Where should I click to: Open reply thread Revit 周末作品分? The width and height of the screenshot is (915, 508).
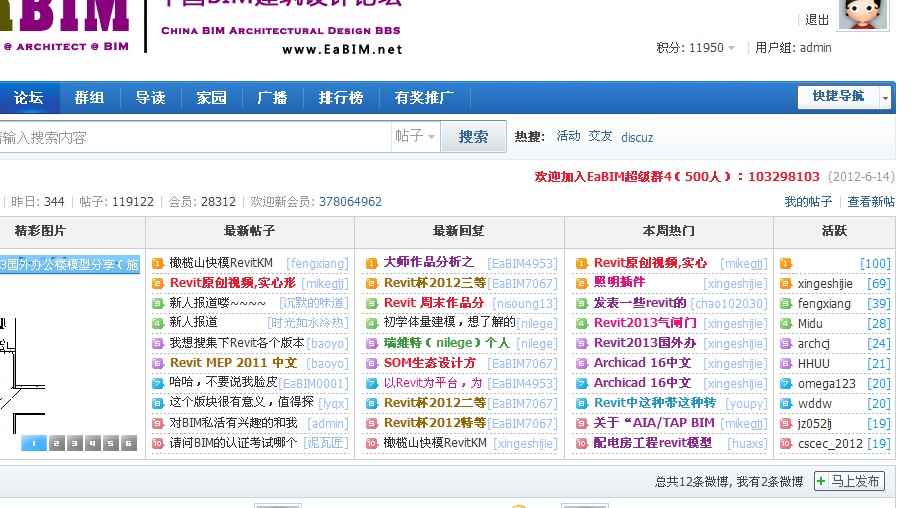click(x=434, y=303)
